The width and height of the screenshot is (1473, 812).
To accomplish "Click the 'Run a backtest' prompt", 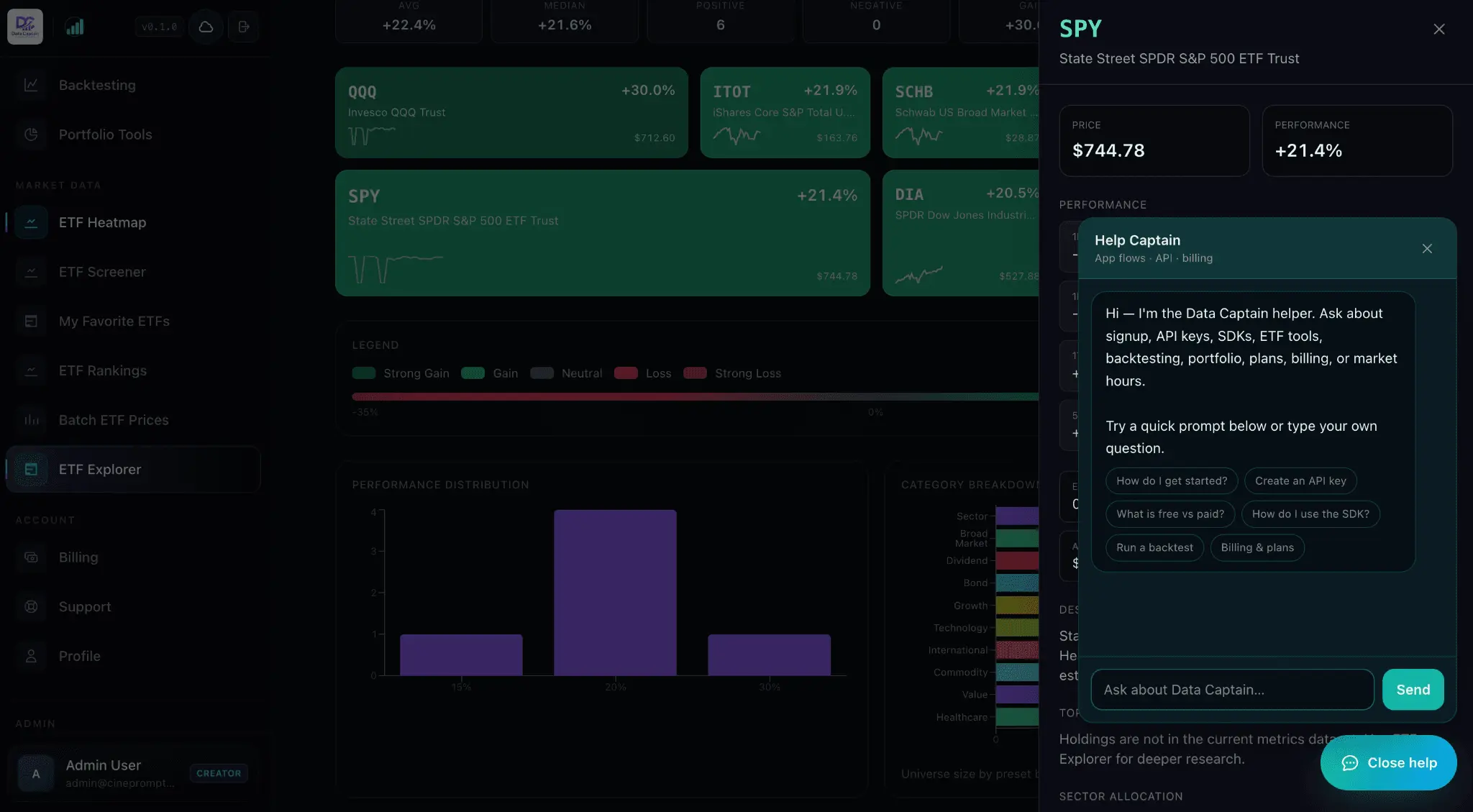I will (1154, 548).
